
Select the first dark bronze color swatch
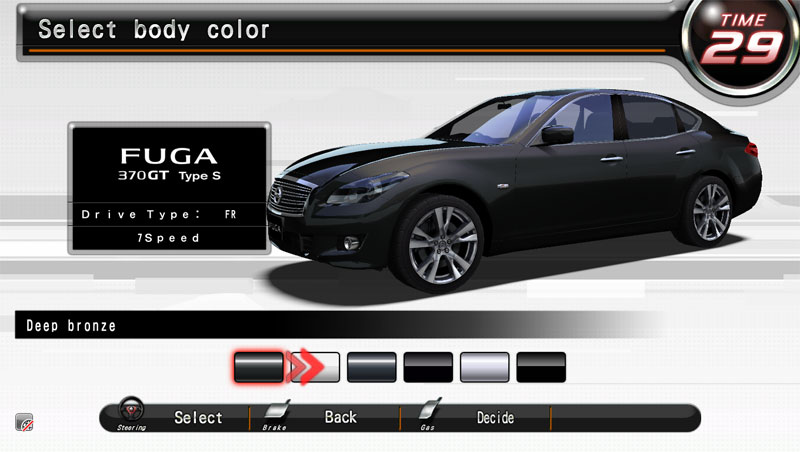(x=259, y=367)
